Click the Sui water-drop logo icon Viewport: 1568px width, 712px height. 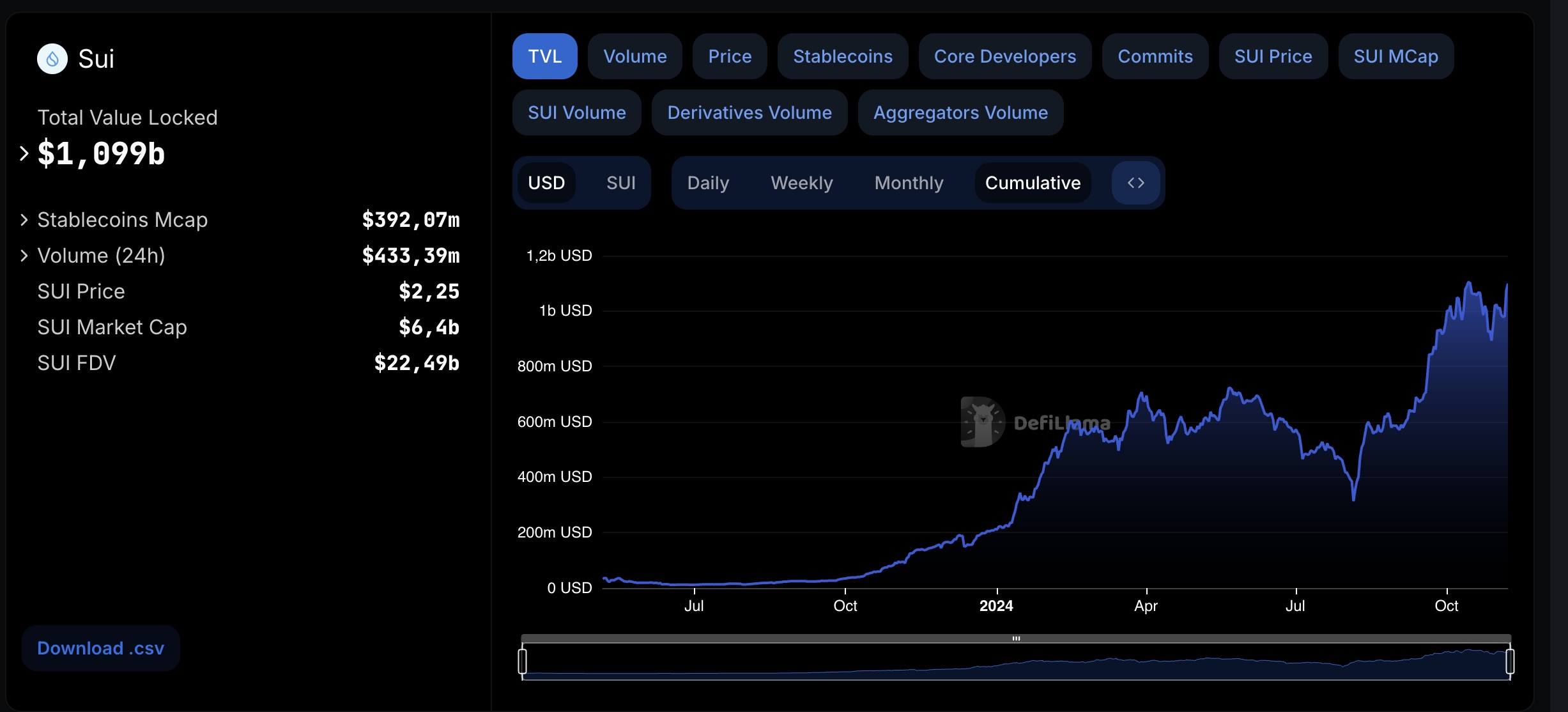(52, 59)
